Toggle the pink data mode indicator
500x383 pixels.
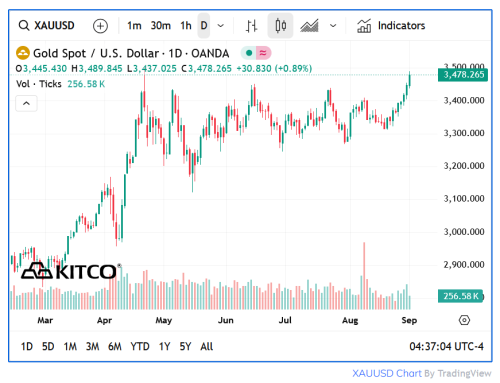263,53
